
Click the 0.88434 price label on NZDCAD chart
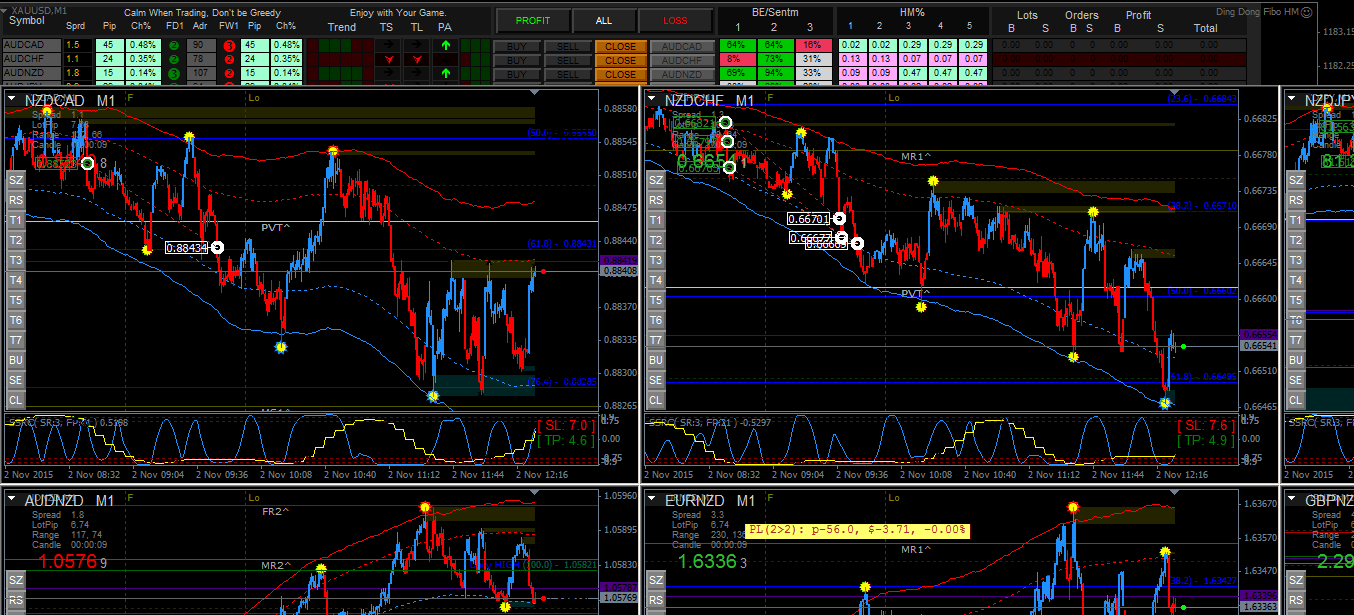[x=187, y=247]
